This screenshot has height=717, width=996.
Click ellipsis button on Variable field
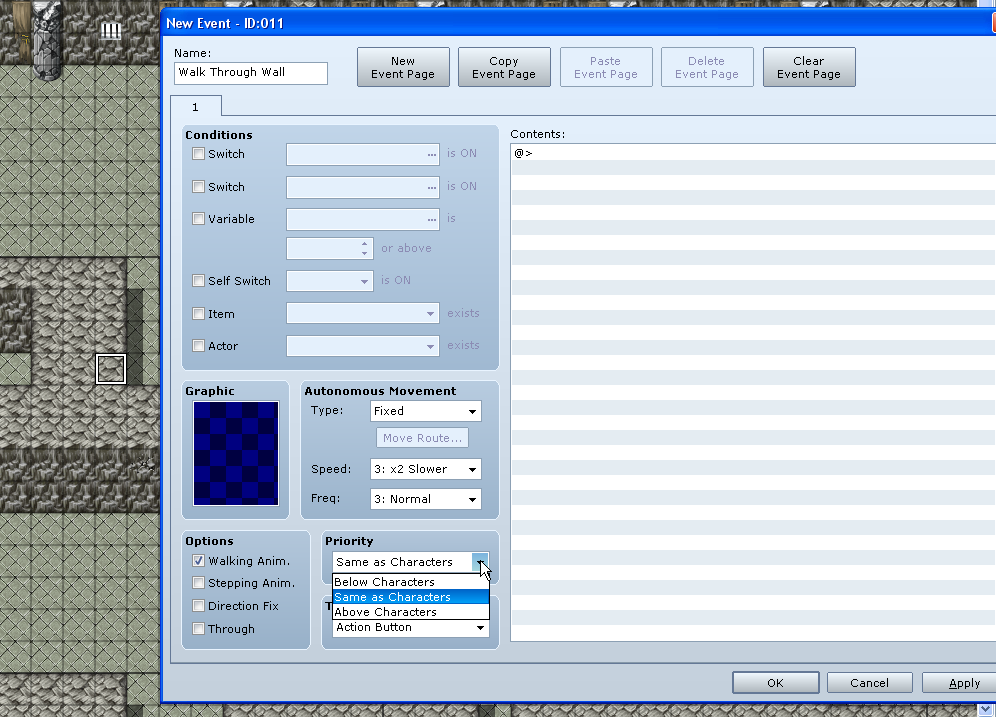(x=431, y=220)
